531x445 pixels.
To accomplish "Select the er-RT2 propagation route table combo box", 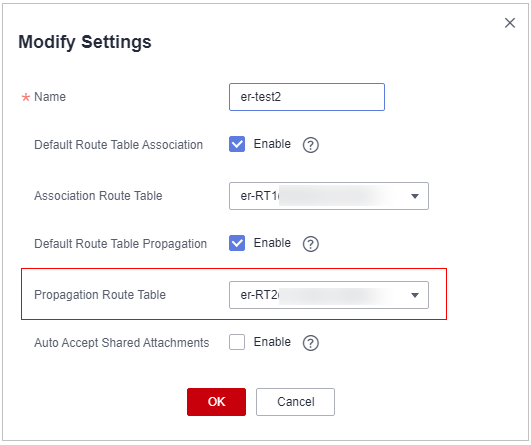I will [x=329, y=295].
